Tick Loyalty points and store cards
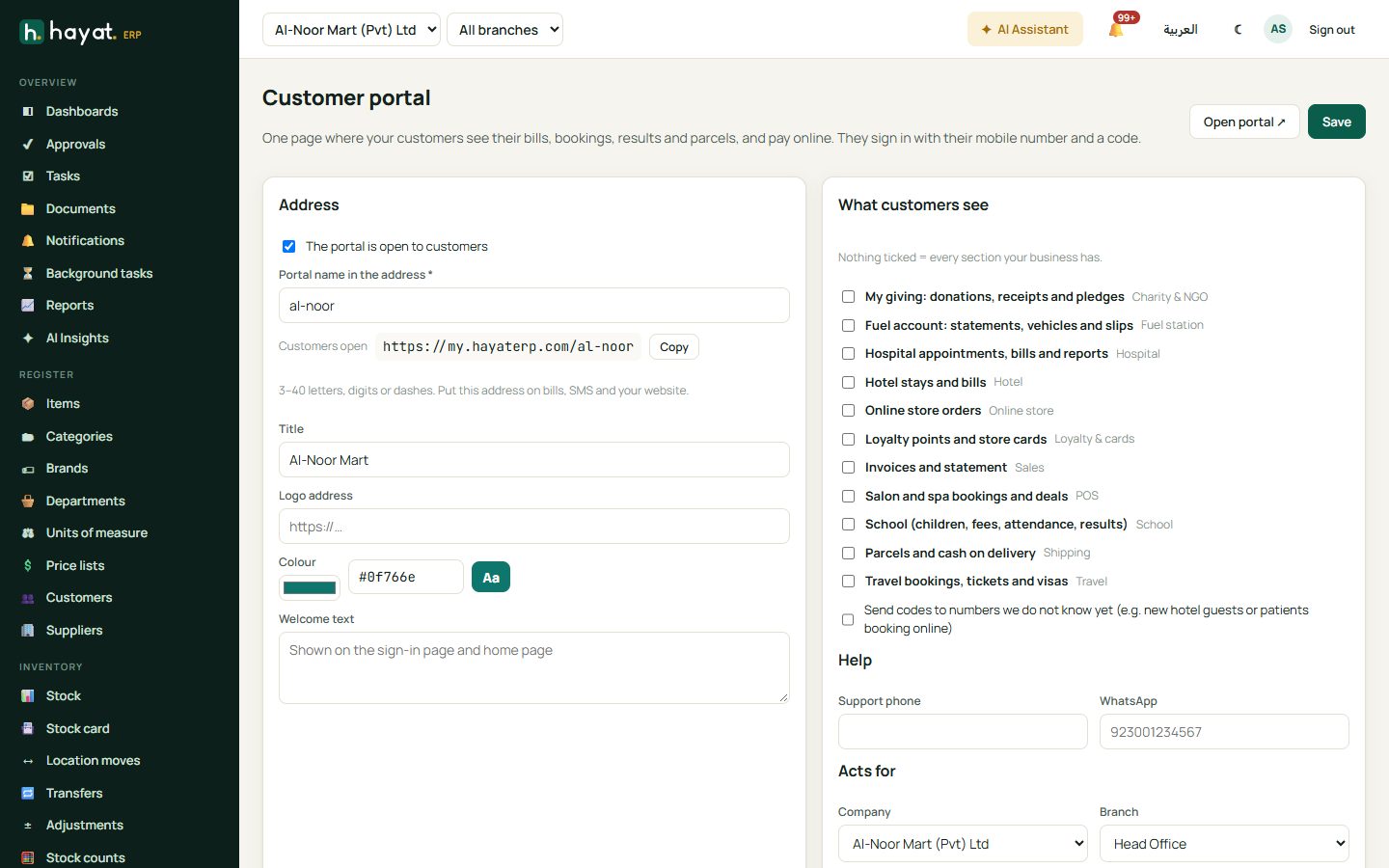The width and height of the screenshot is (1389, 868). click(x=848, y=439)
